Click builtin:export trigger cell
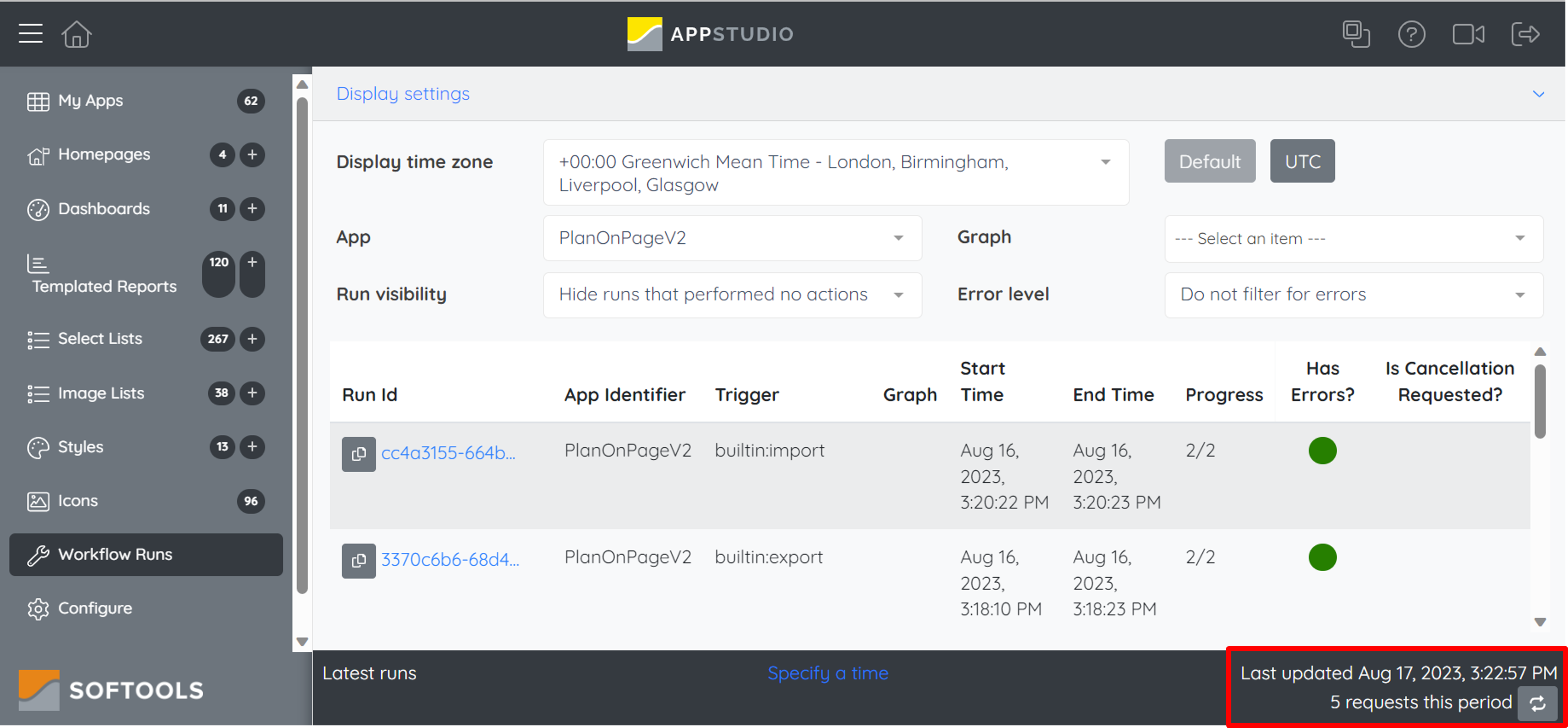Viewport: 1568px width, 728px height. coord(768,558)
